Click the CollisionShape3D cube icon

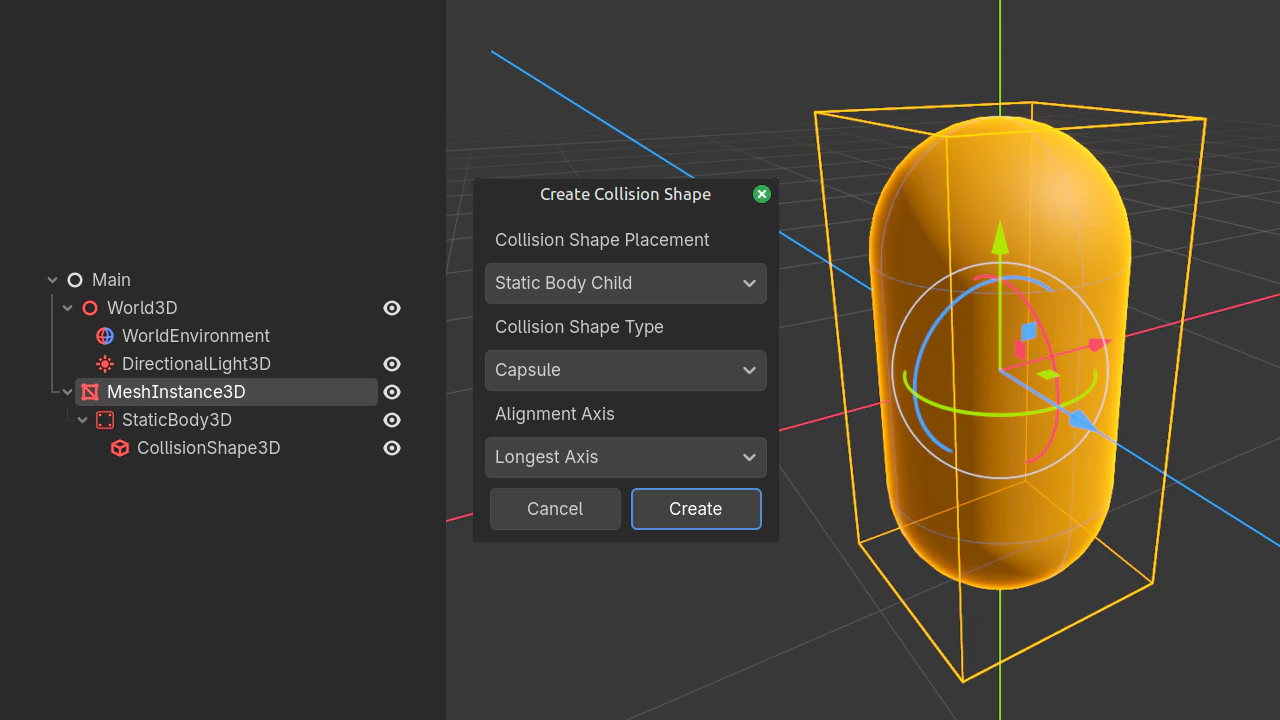(120, 448)
